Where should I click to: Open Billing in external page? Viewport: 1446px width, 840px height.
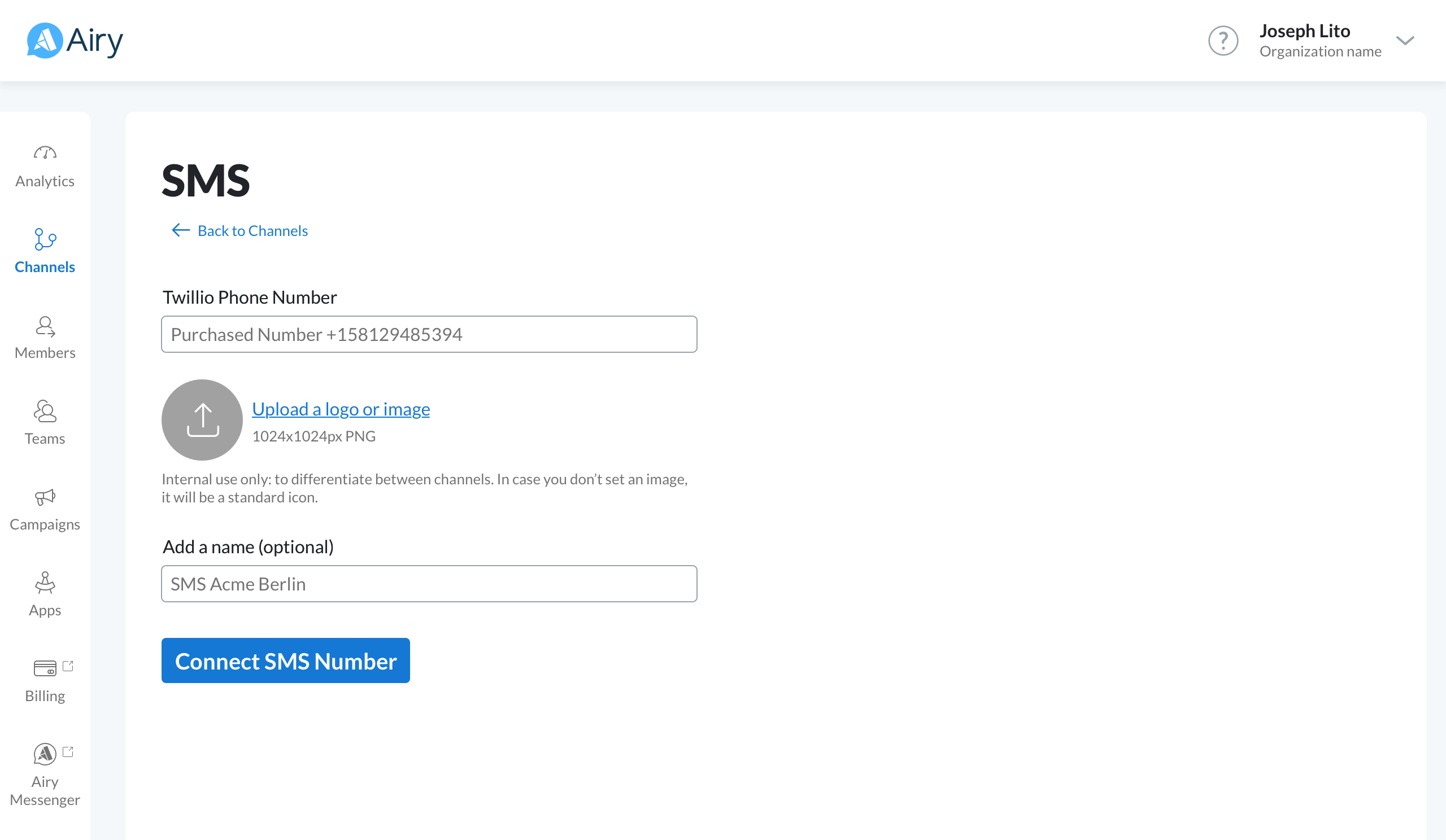pos(45,681)
